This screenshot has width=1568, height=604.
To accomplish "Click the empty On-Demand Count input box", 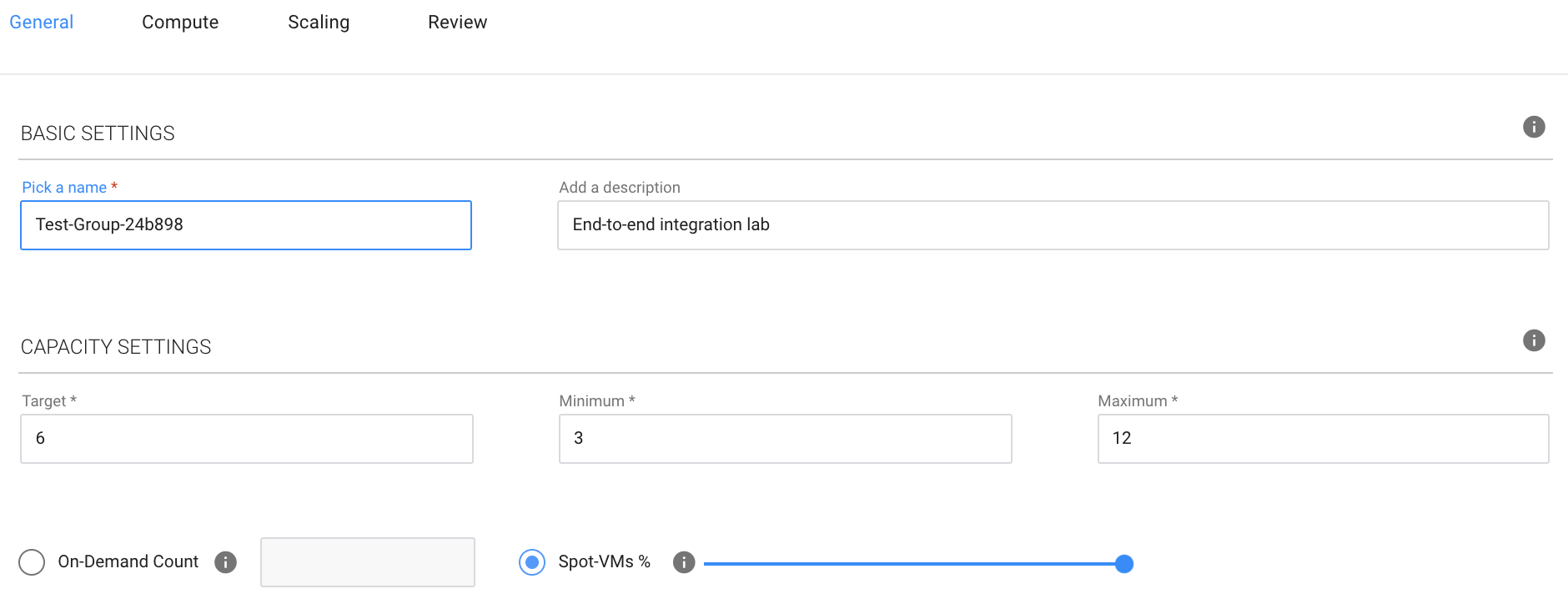I will pyautogui.click(x=368, y=562).
